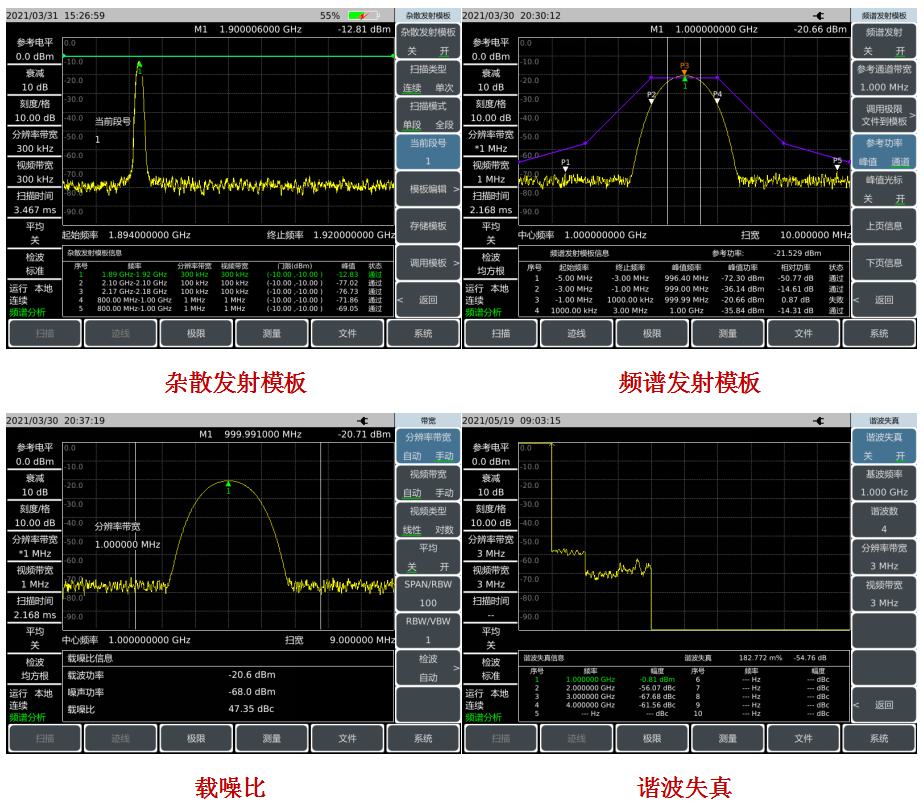Open 系统 tab in the 载噪比 screen

423,738
